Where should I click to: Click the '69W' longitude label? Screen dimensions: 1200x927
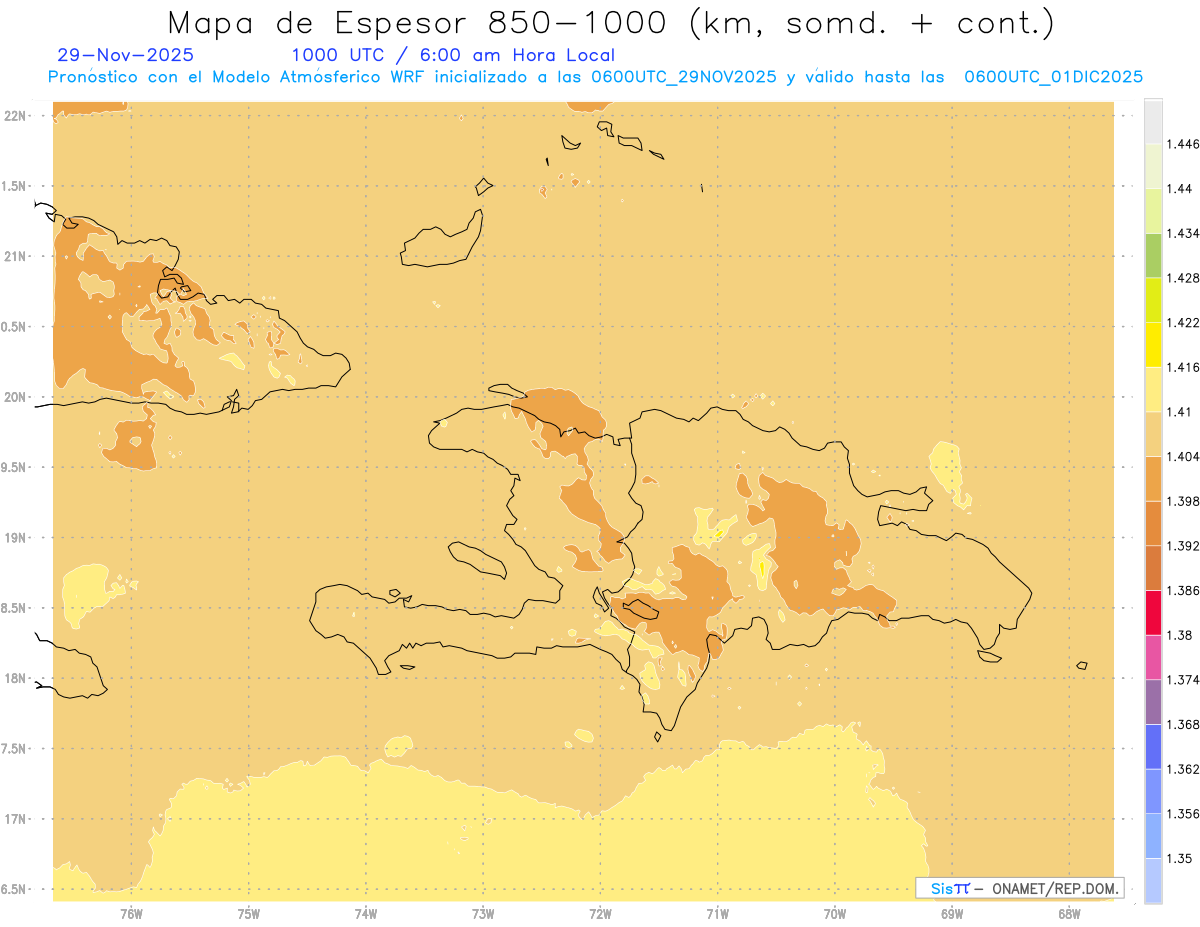point(952,914)
